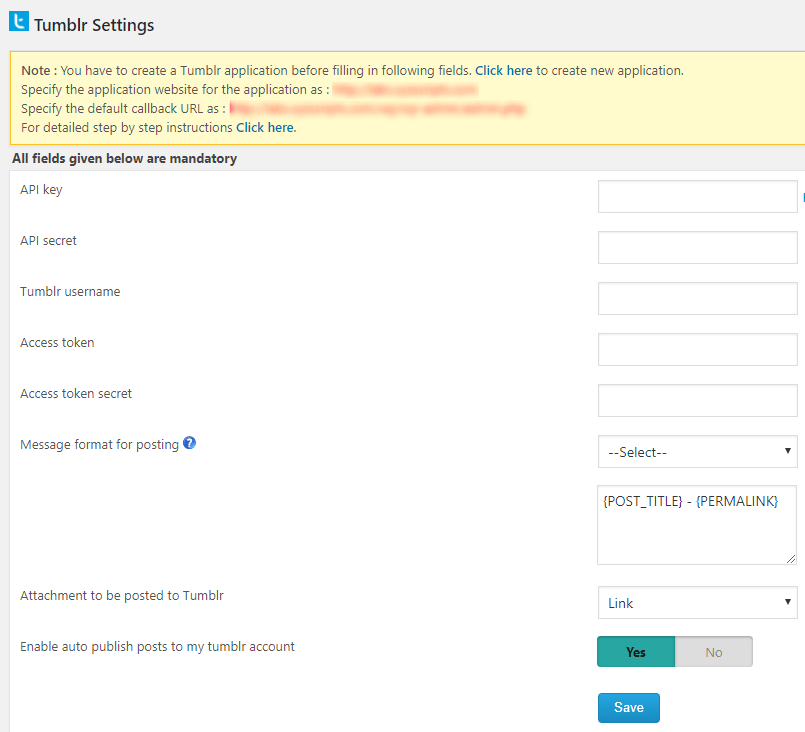Open the --Select-- message format dropdown
This screenshot has height=732, width=805.
point(697,451)
